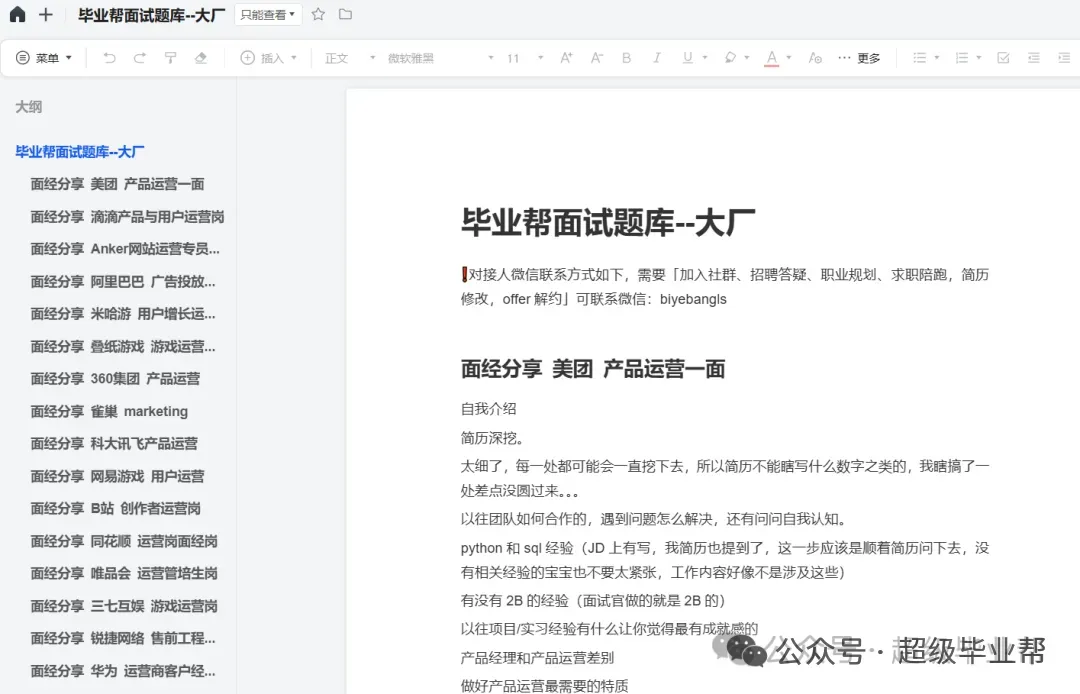Jump to 阿里巴巴 广告投放 outline entry
This screenshot has height=694, width=1080.
pos(123,282)
